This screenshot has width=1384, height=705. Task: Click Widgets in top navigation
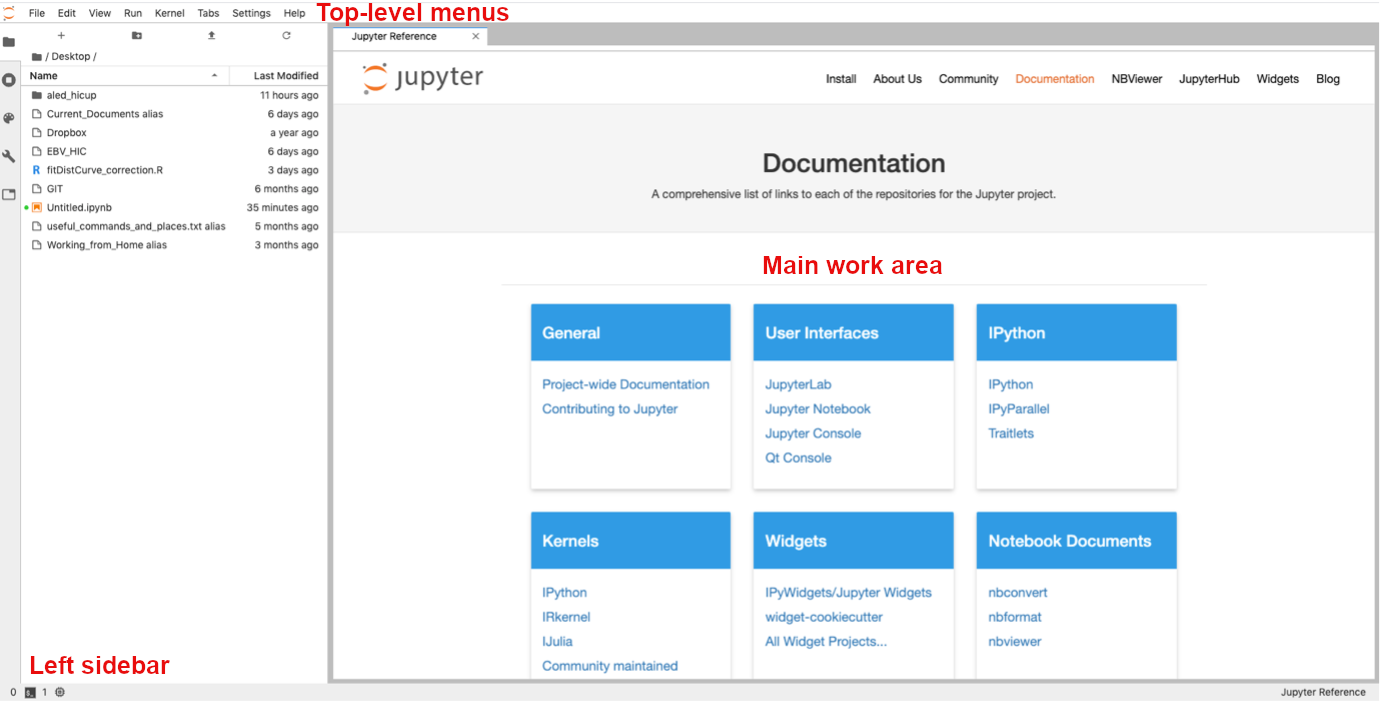coord(1278,79)
